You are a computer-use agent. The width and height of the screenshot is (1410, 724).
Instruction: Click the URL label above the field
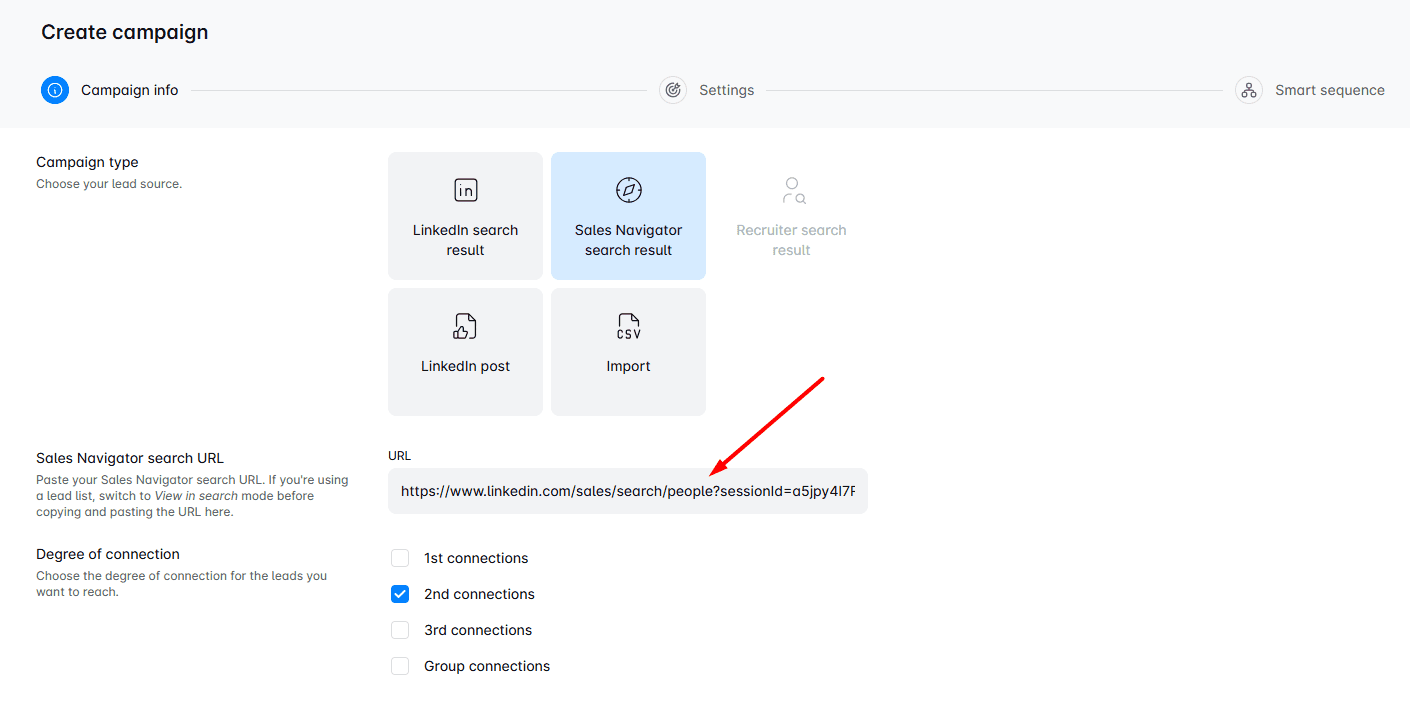(x=399, y=456)
